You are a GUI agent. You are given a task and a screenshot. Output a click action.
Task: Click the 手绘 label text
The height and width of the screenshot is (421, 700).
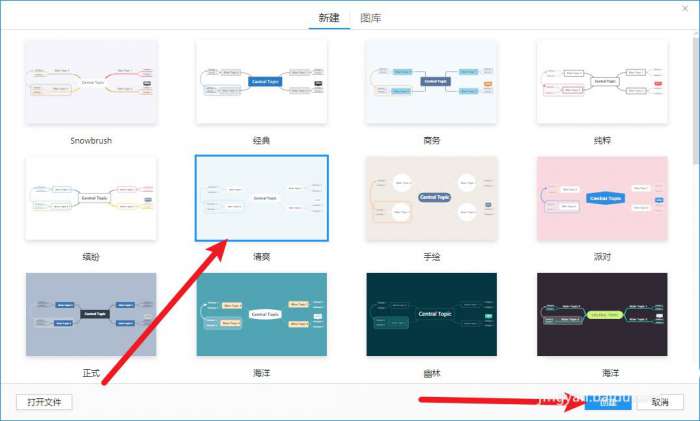[x=432, y=257]
